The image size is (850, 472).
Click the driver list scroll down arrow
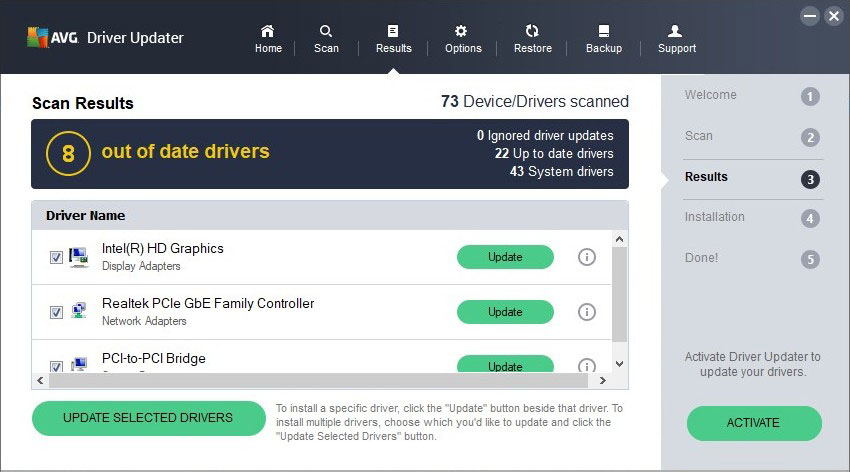pyautogui.click(x=619, y=364)
